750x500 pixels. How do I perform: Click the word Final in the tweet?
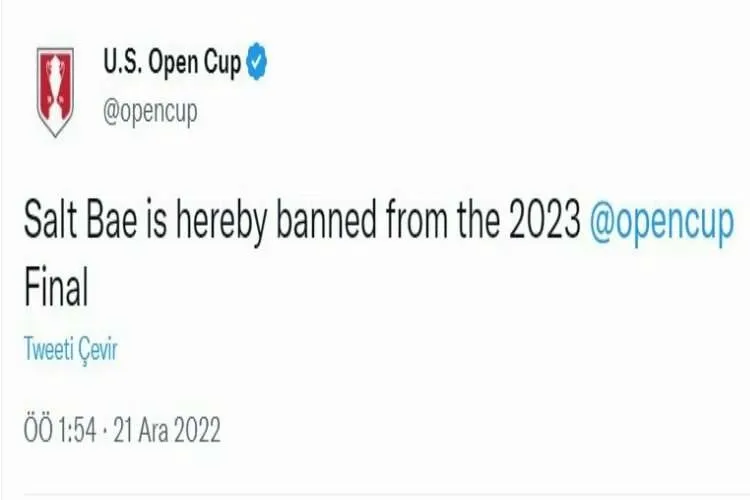pos(56,288)
